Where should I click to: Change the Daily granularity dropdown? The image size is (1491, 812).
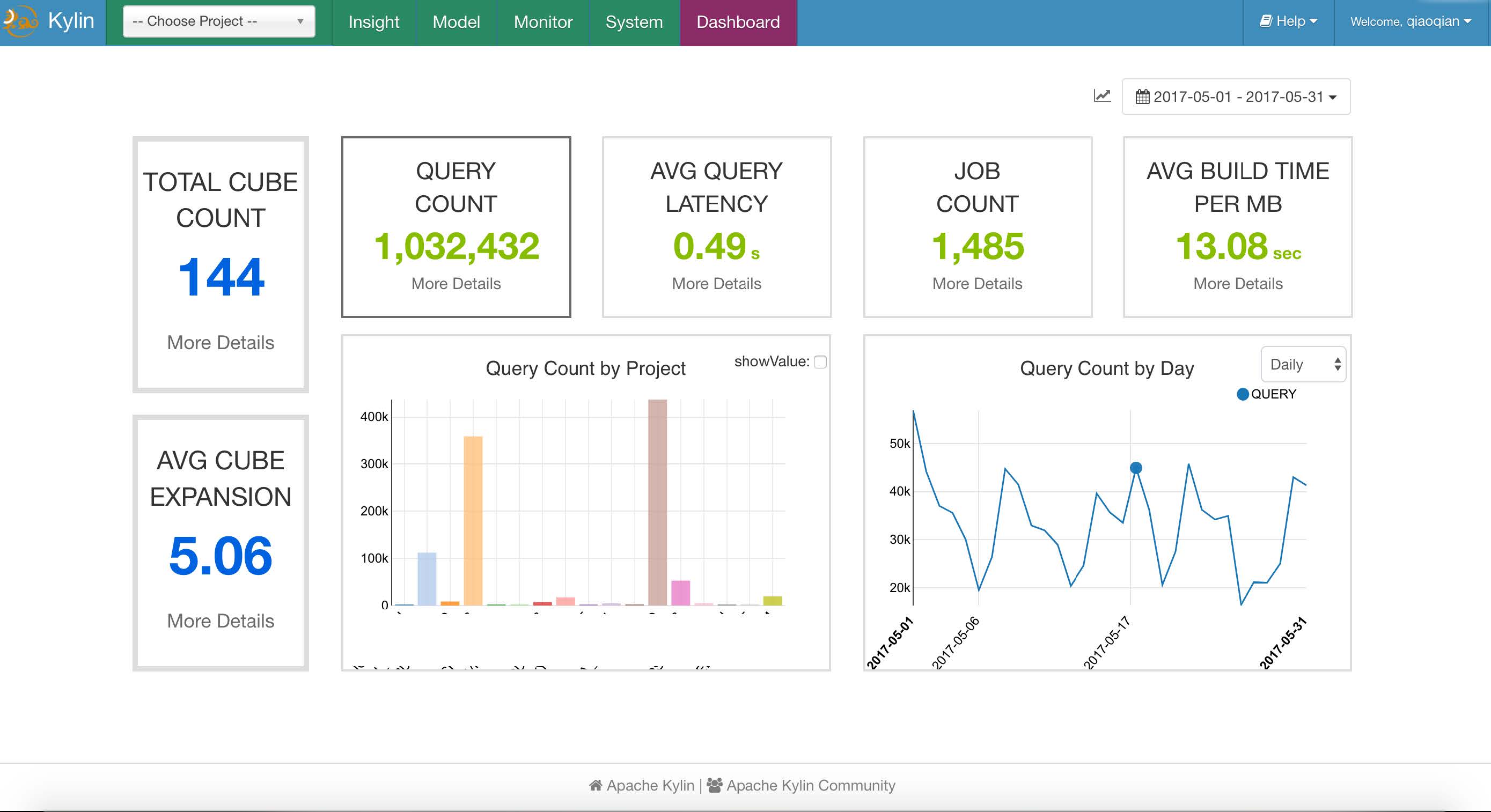1303,365
